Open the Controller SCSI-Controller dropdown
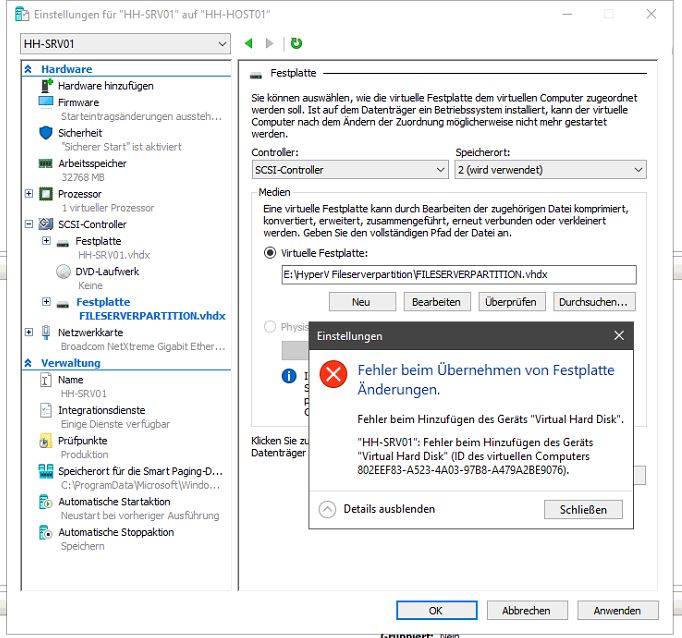Screen dimensions: 682x638 pyautogui.click(x=350, y=170)
